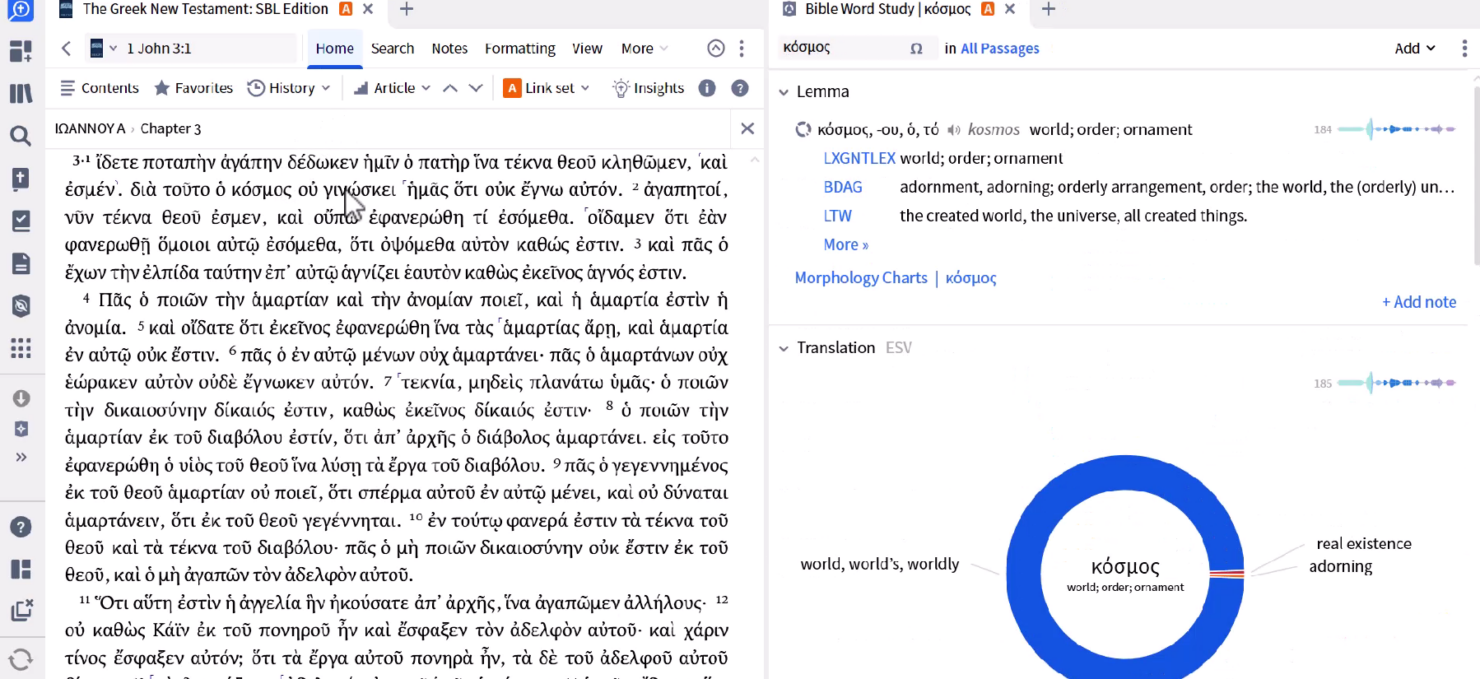Click the Guides icon in the sidebar

(21, 221)
